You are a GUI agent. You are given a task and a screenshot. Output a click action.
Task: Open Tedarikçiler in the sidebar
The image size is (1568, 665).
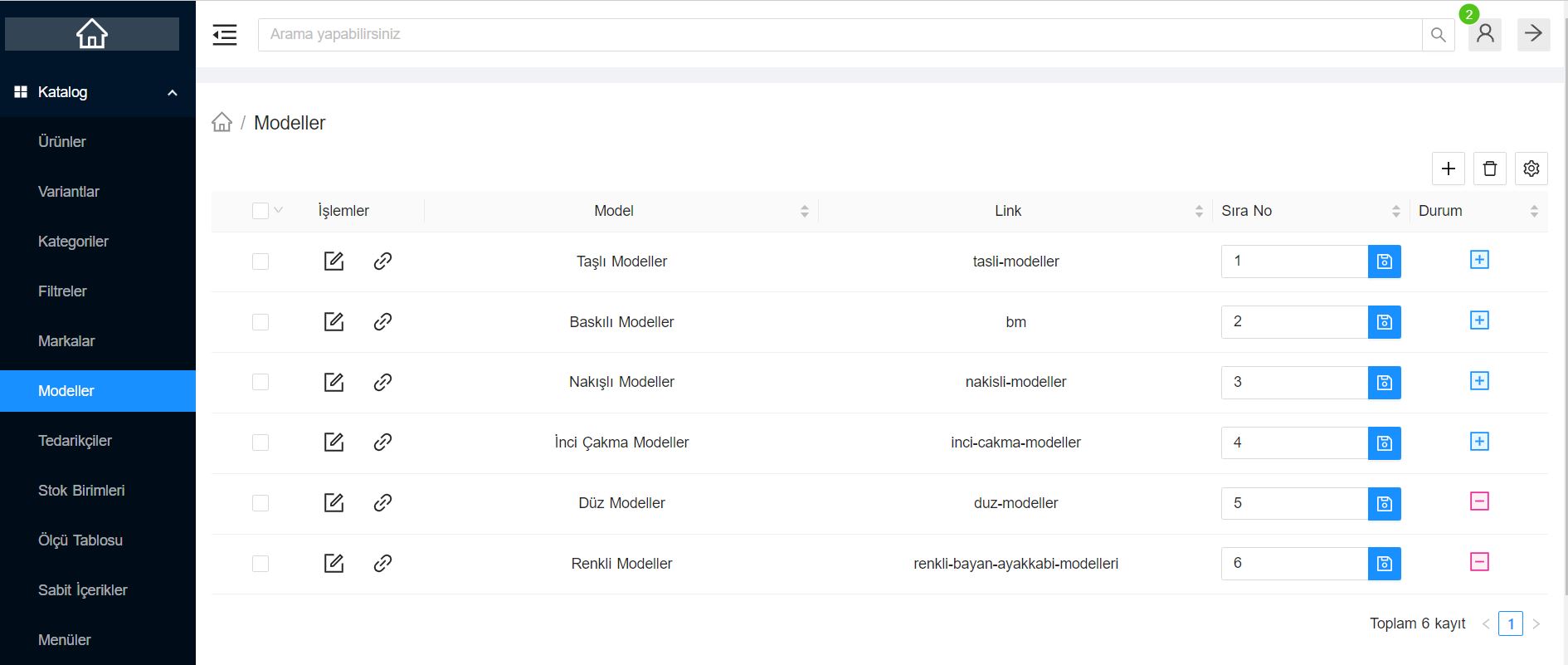98,441
